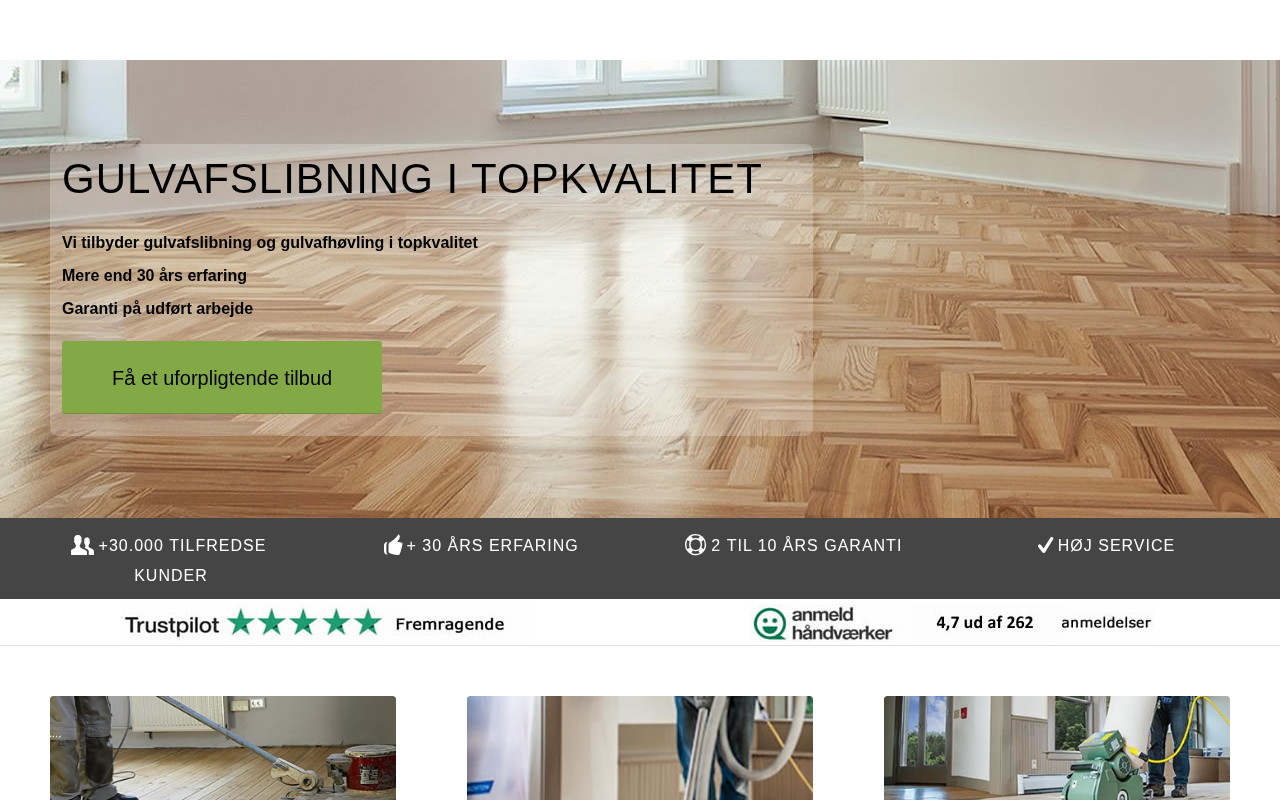The height and width of the screenshot is (800, 1280).
Task: Open the '4,7 ud af 262' rating link
Action: (x=985, y=622)
